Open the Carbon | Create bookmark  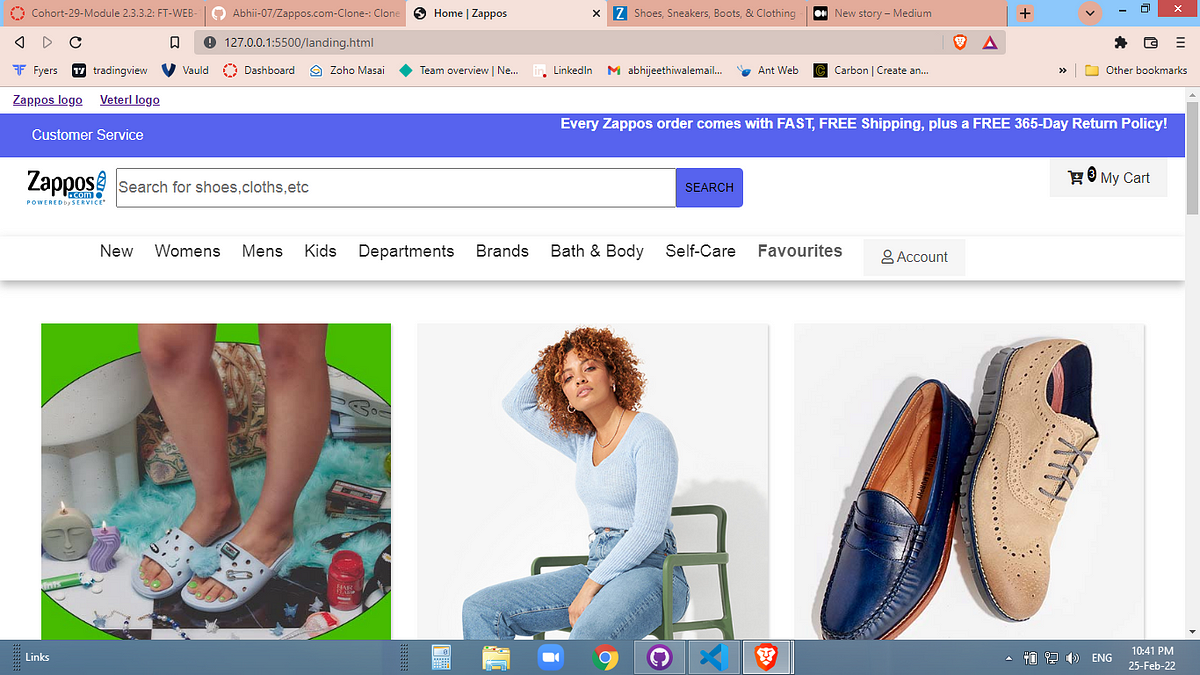pyautogui.click(x=870, y=70)
